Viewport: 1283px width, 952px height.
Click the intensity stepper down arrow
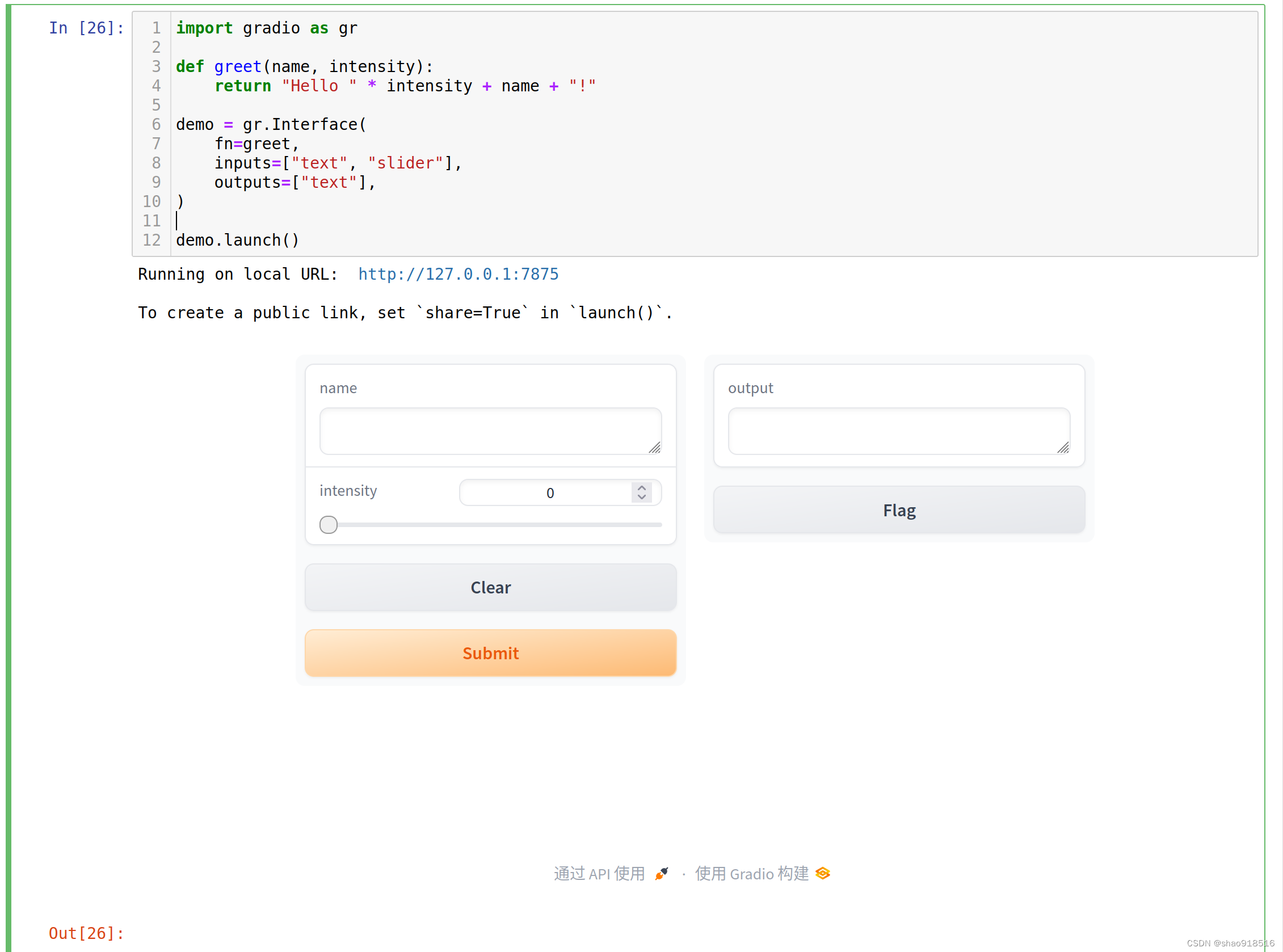(x=642, y=496)
